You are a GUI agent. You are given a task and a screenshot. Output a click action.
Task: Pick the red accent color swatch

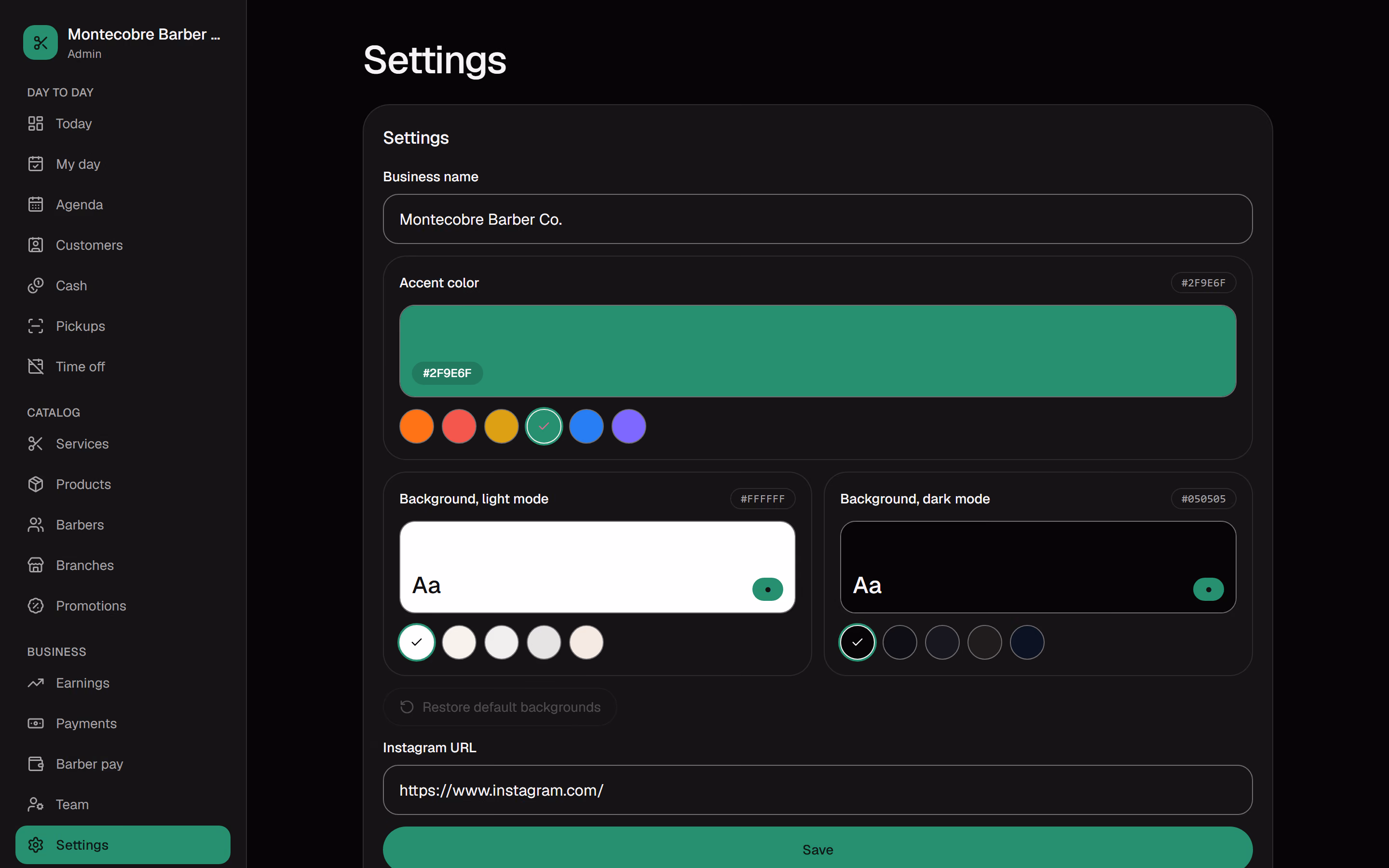point(459,427)
